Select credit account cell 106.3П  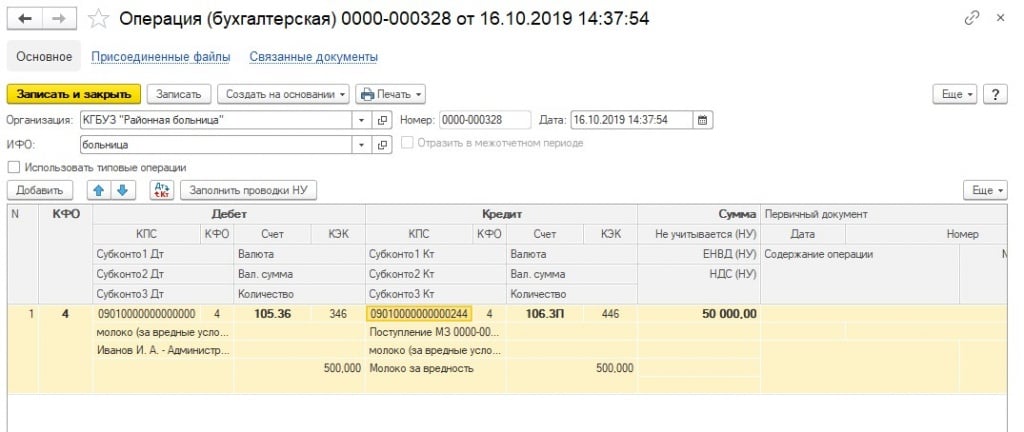click(x=545, y=314)
